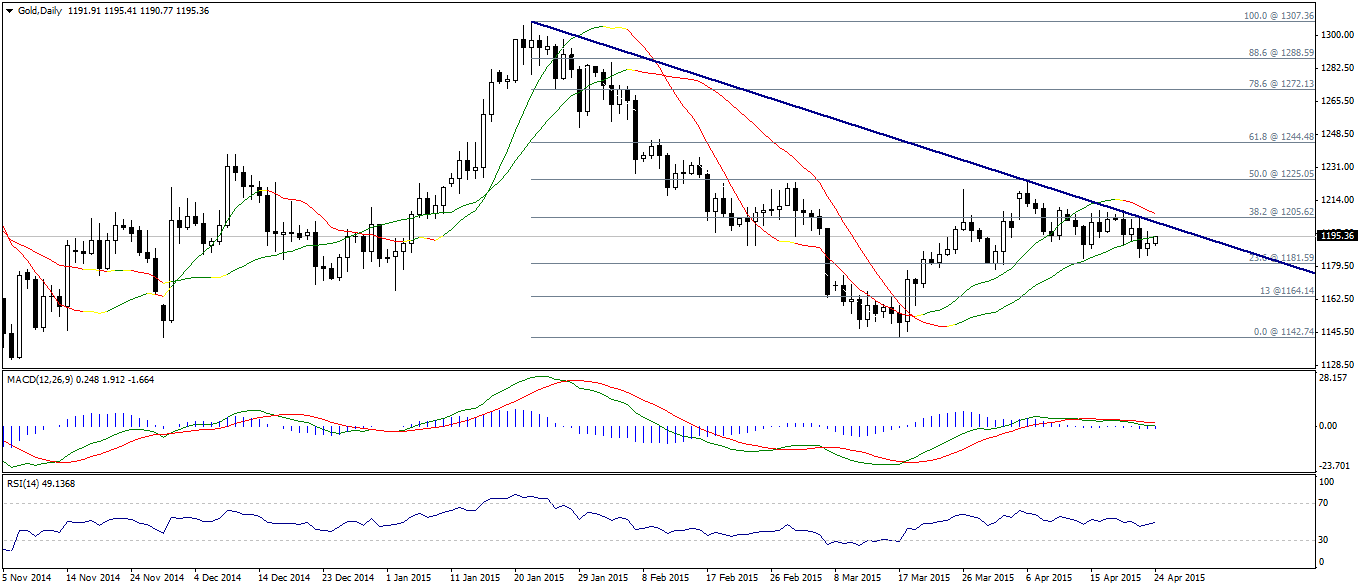The height and width of the screenshot is (586, 1358).
Task: Select the 11 Jan 2015 date label
Action: 475,578
